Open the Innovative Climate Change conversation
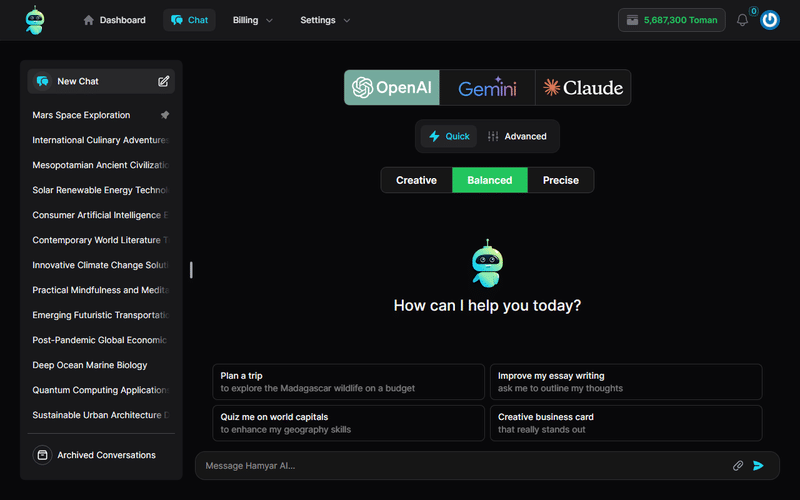Screen dimensions: 800x500 point(101,265)
